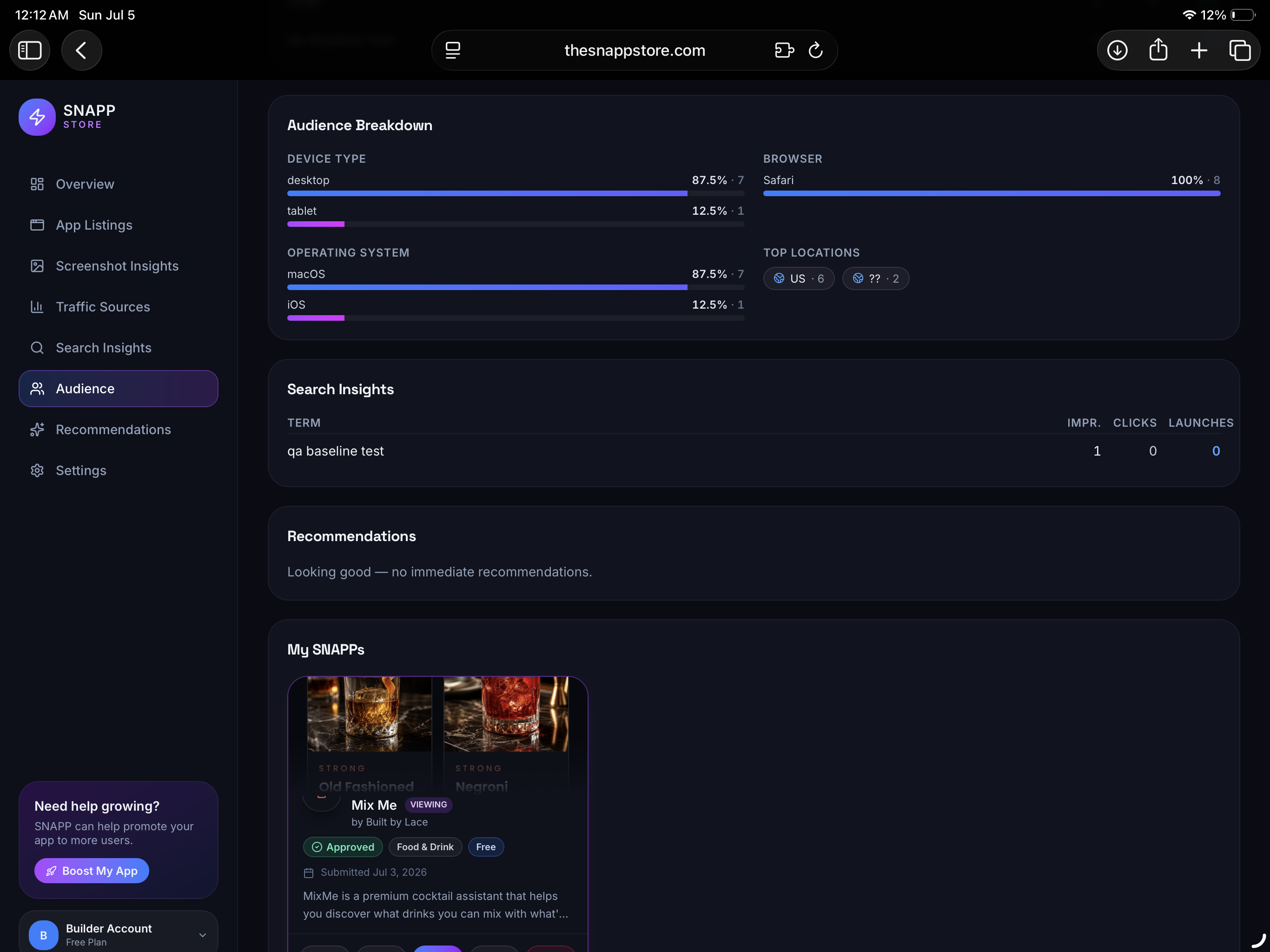Viewport: 1270px width, 952px height.
Task: Click the desktop device type progress bar
Action: pos(516,193)
